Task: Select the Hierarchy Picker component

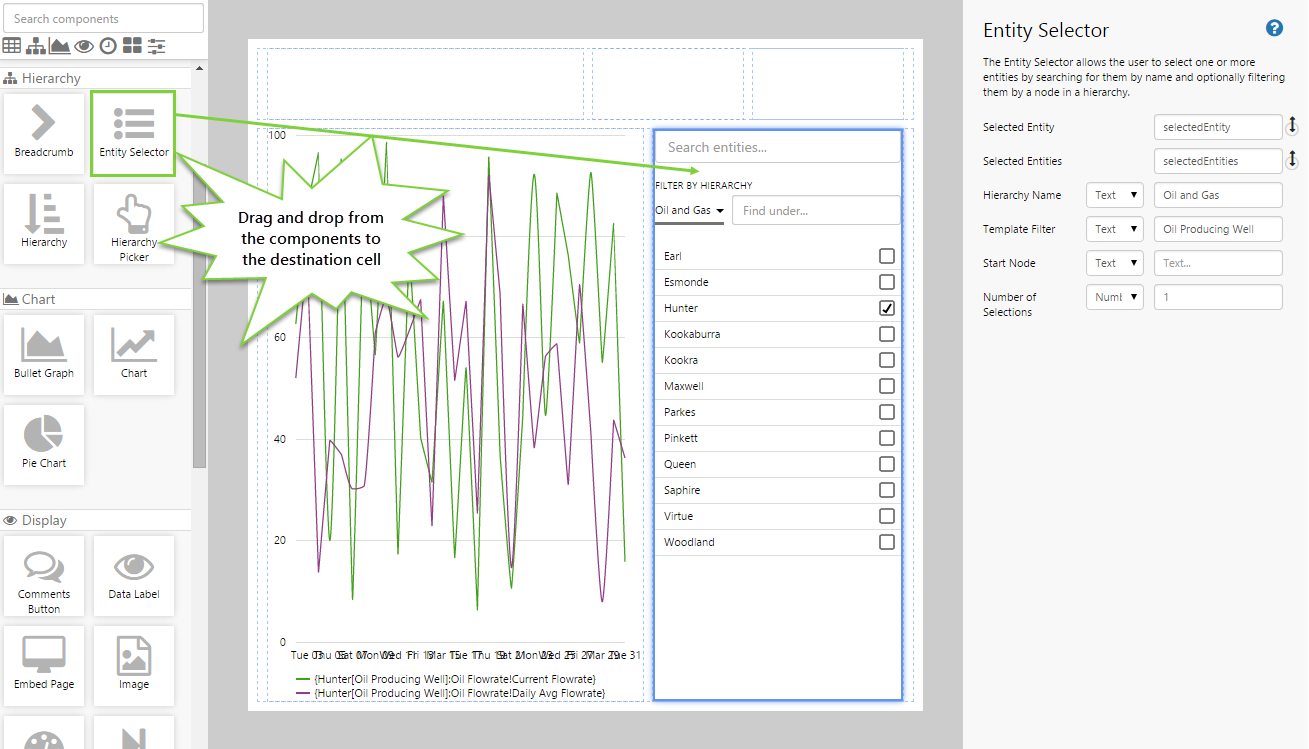Action: point(134,224)
